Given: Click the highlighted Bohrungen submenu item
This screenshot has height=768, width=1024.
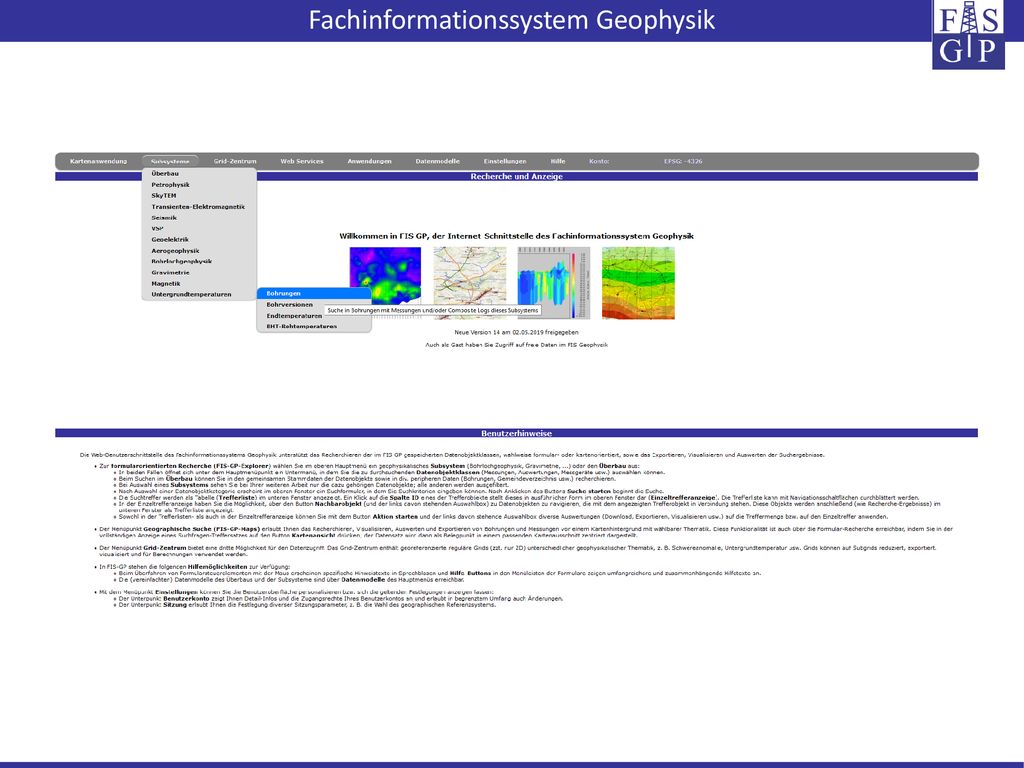Looking at the screenshot, I should [x=314, y=293].
